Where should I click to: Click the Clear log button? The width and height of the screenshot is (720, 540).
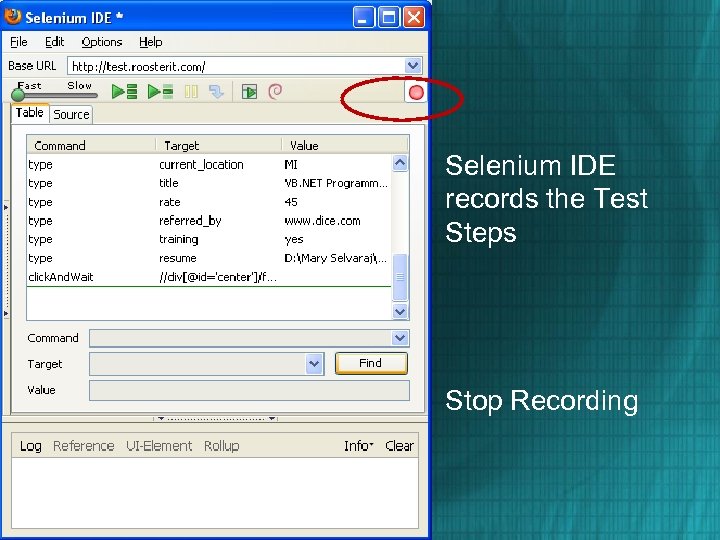click(x=399, y=446)
